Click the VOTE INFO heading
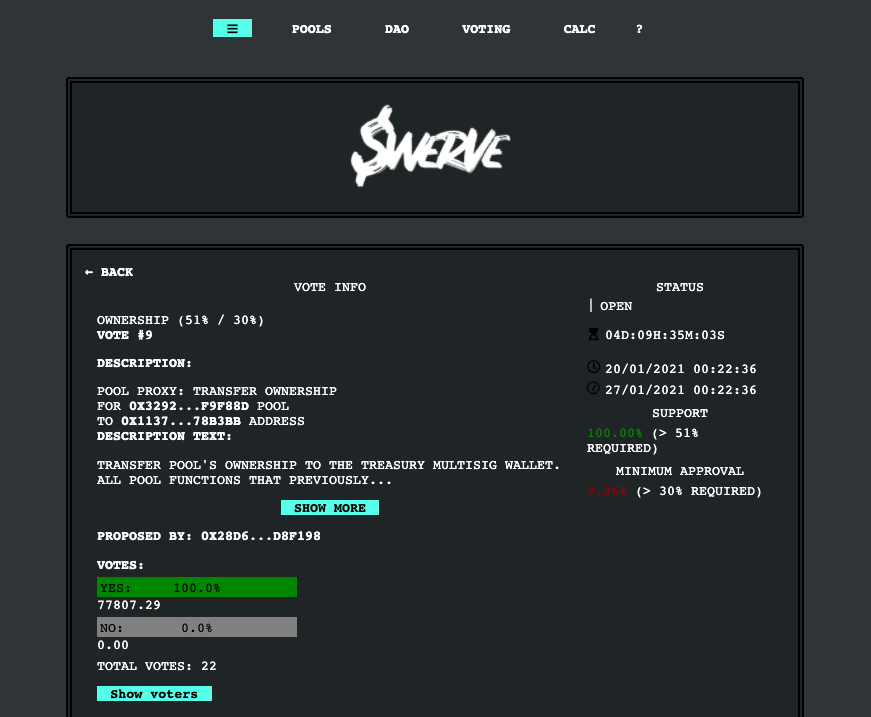This screenshot has width=871, height=717. (x=330, y=288)
